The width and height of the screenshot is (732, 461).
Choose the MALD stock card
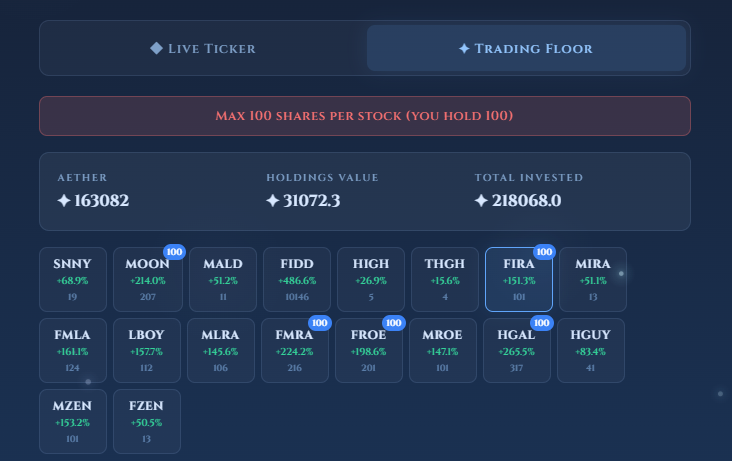(223, 279)
